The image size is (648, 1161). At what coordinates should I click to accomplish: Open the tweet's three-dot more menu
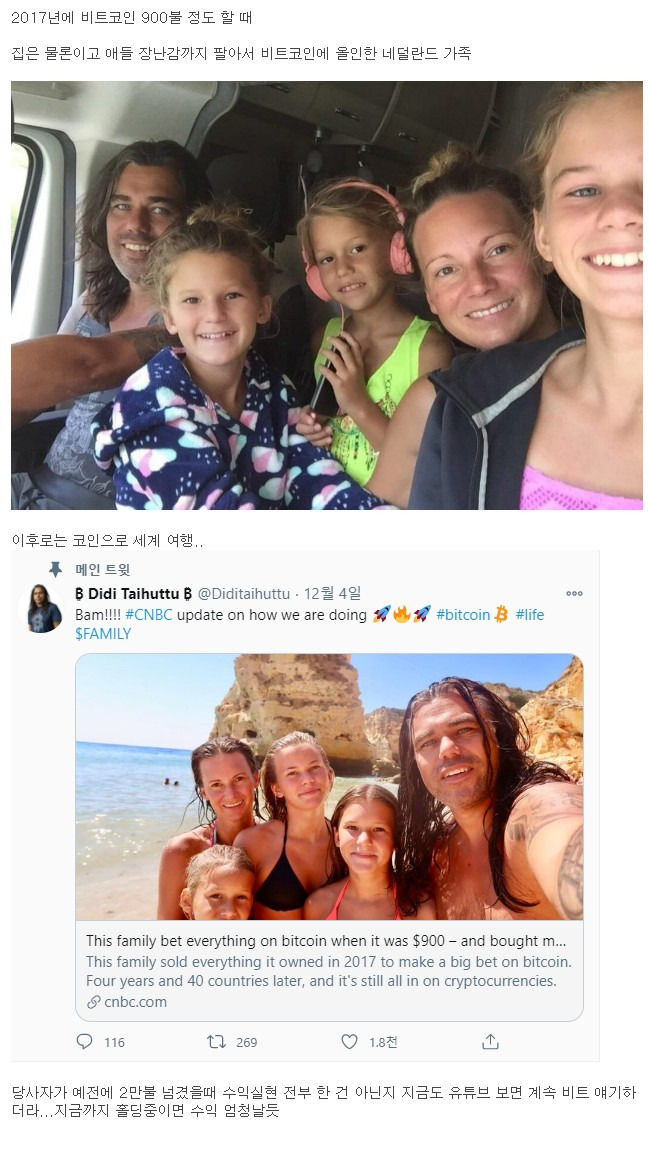tap(574, 593)
